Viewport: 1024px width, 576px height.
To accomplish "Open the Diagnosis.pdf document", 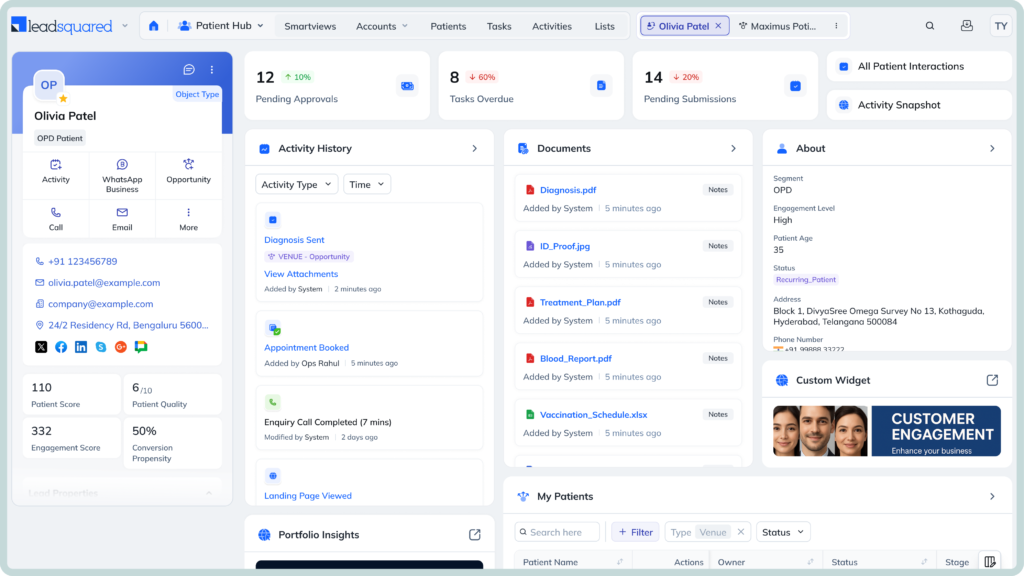I will (x=568, y=189).
